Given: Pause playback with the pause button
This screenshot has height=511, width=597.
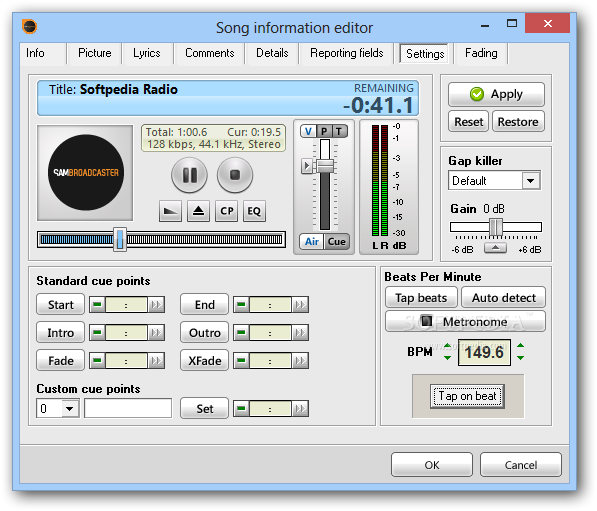Looking at the screenshot, I should click(189, 175).
